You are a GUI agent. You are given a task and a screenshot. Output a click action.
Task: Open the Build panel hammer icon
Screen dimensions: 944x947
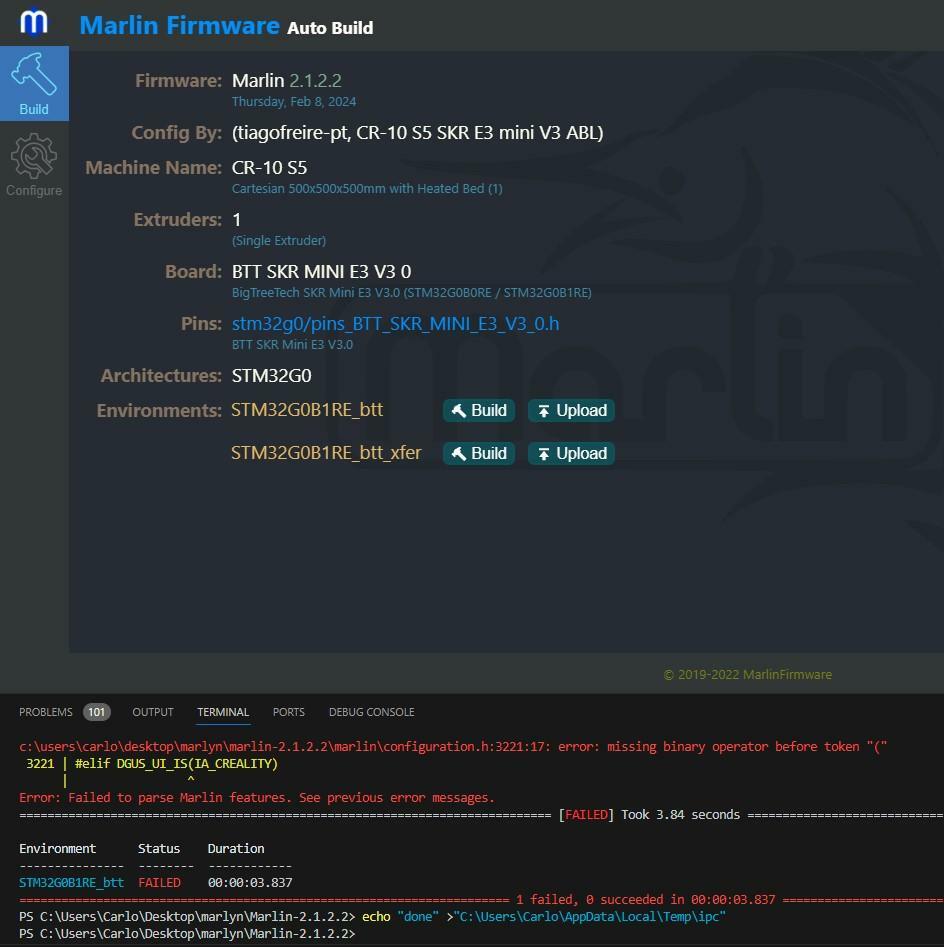point(34,83)
